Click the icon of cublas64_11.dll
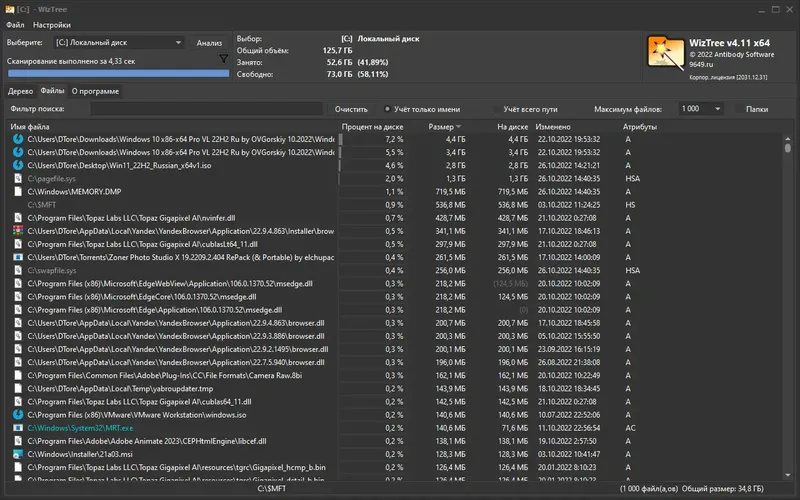This screenshot has height=500, width=800. click(18, 402)
